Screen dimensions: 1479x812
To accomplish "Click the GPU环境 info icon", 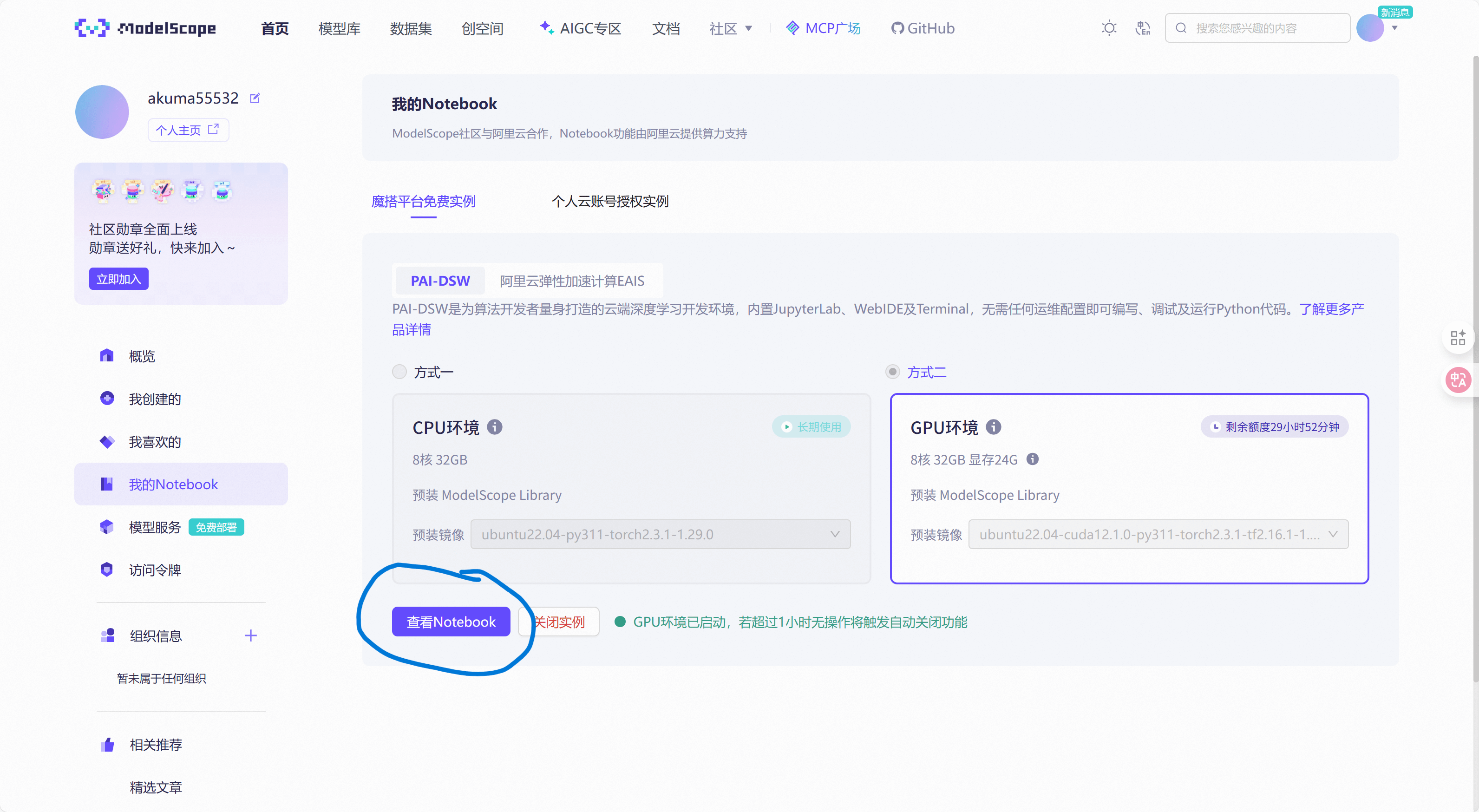I will (x=993, y=427).
